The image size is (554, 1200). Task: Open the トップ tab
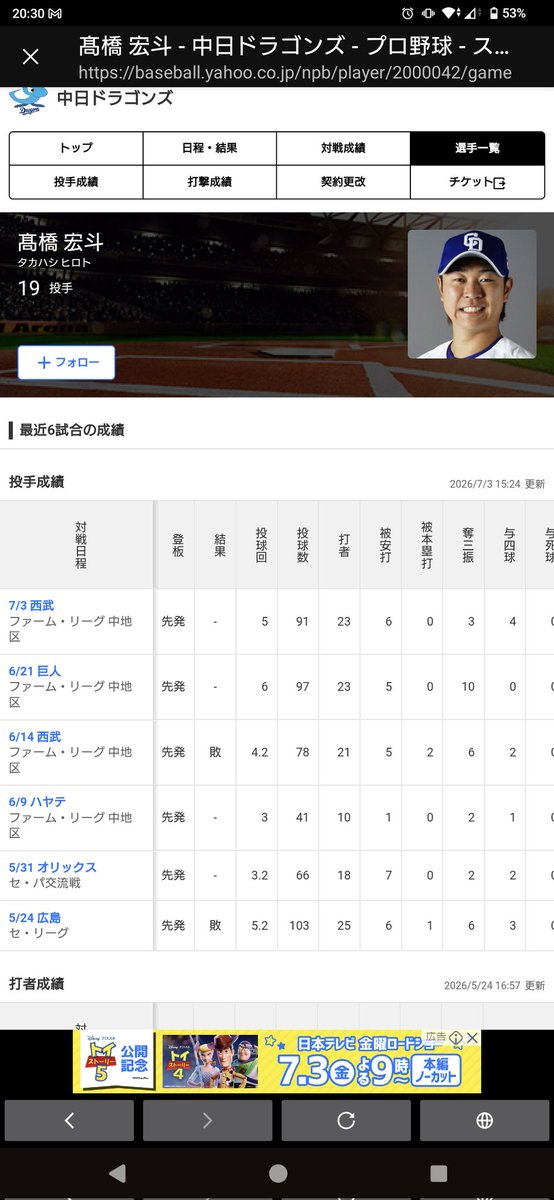[x=76, y=148]
